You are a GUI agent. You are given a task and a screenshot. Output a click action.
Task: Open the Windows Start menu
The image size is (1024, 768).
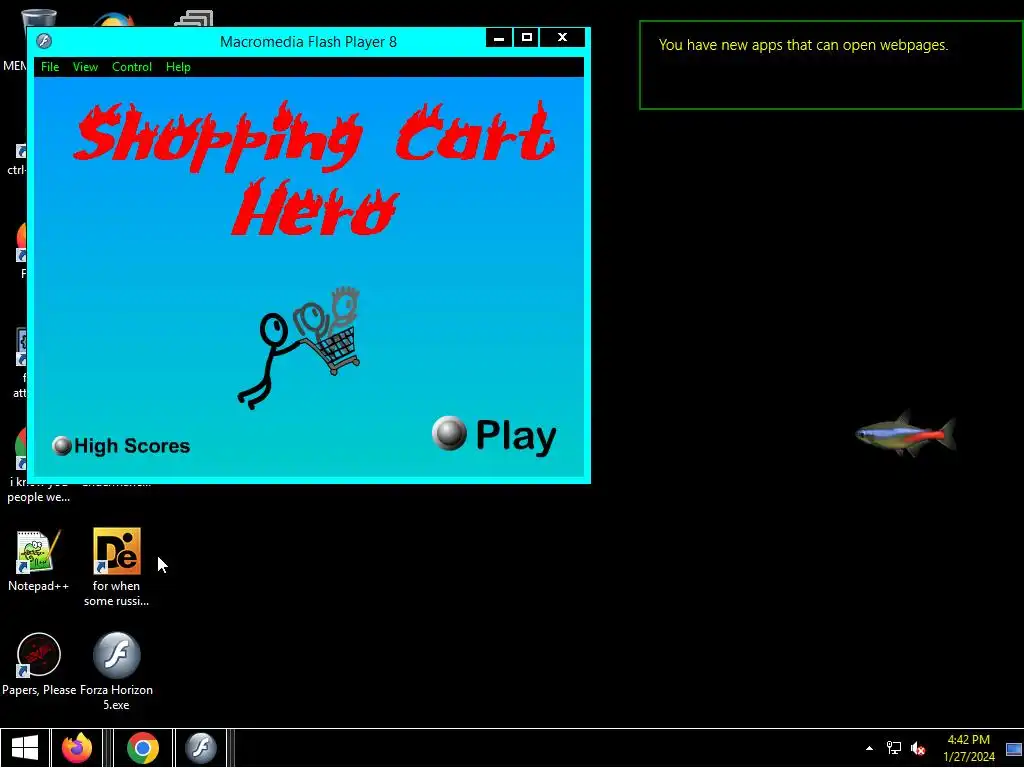[x=25, y=748]
